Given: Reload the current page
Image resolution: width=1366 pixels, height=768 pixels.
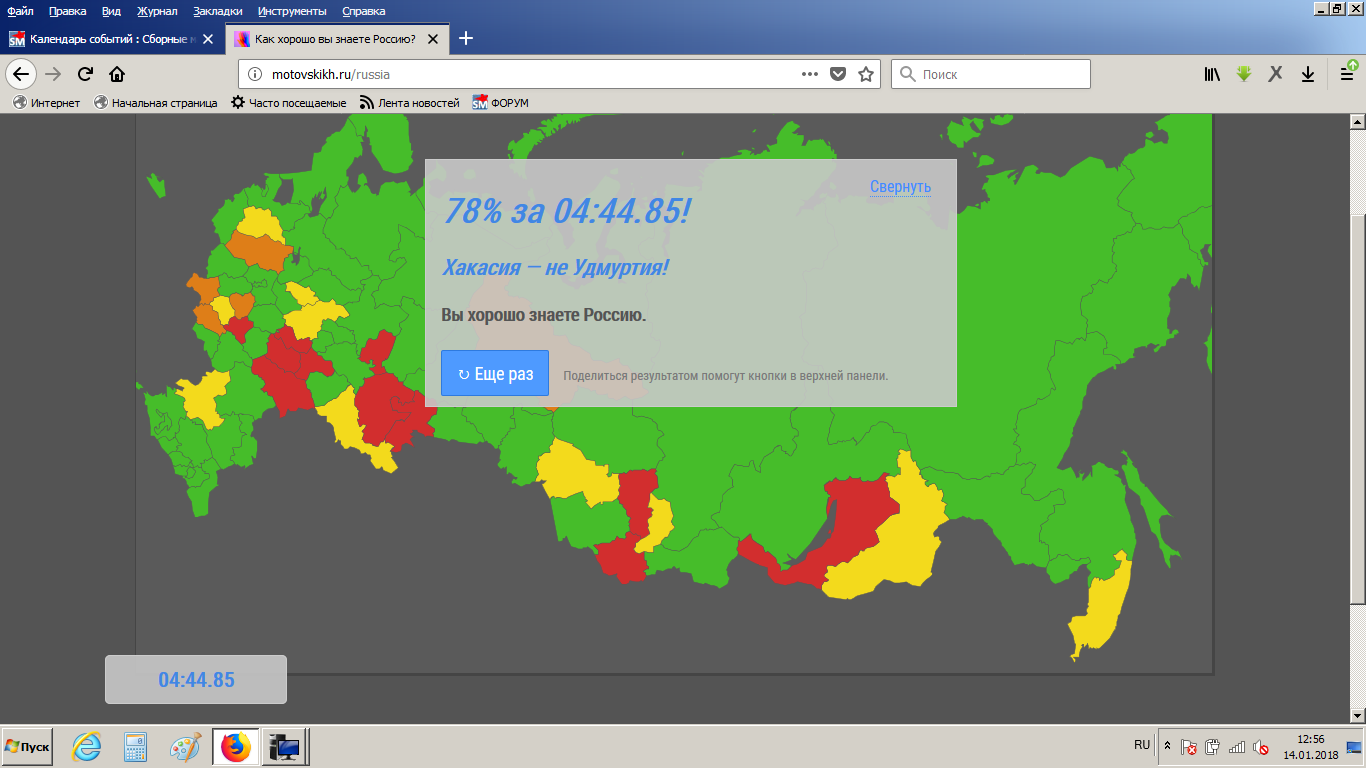Looking at the screenshot, I should click(x=86, y=74).
